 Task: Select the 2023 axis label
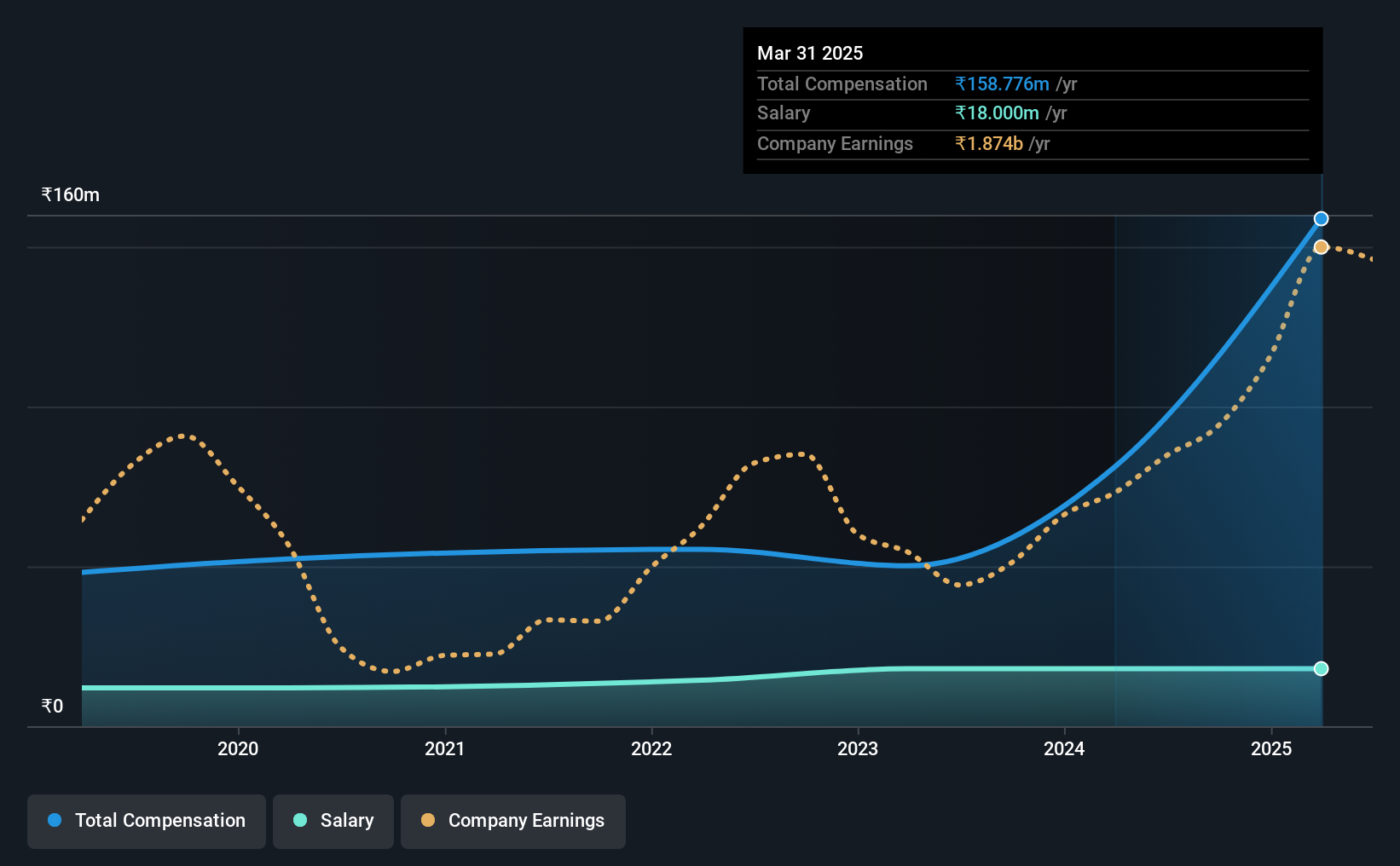click(x=859, y=748)
